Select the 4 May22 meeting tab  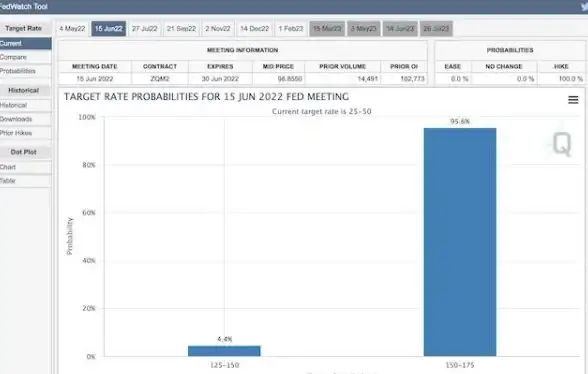point(72,29)
